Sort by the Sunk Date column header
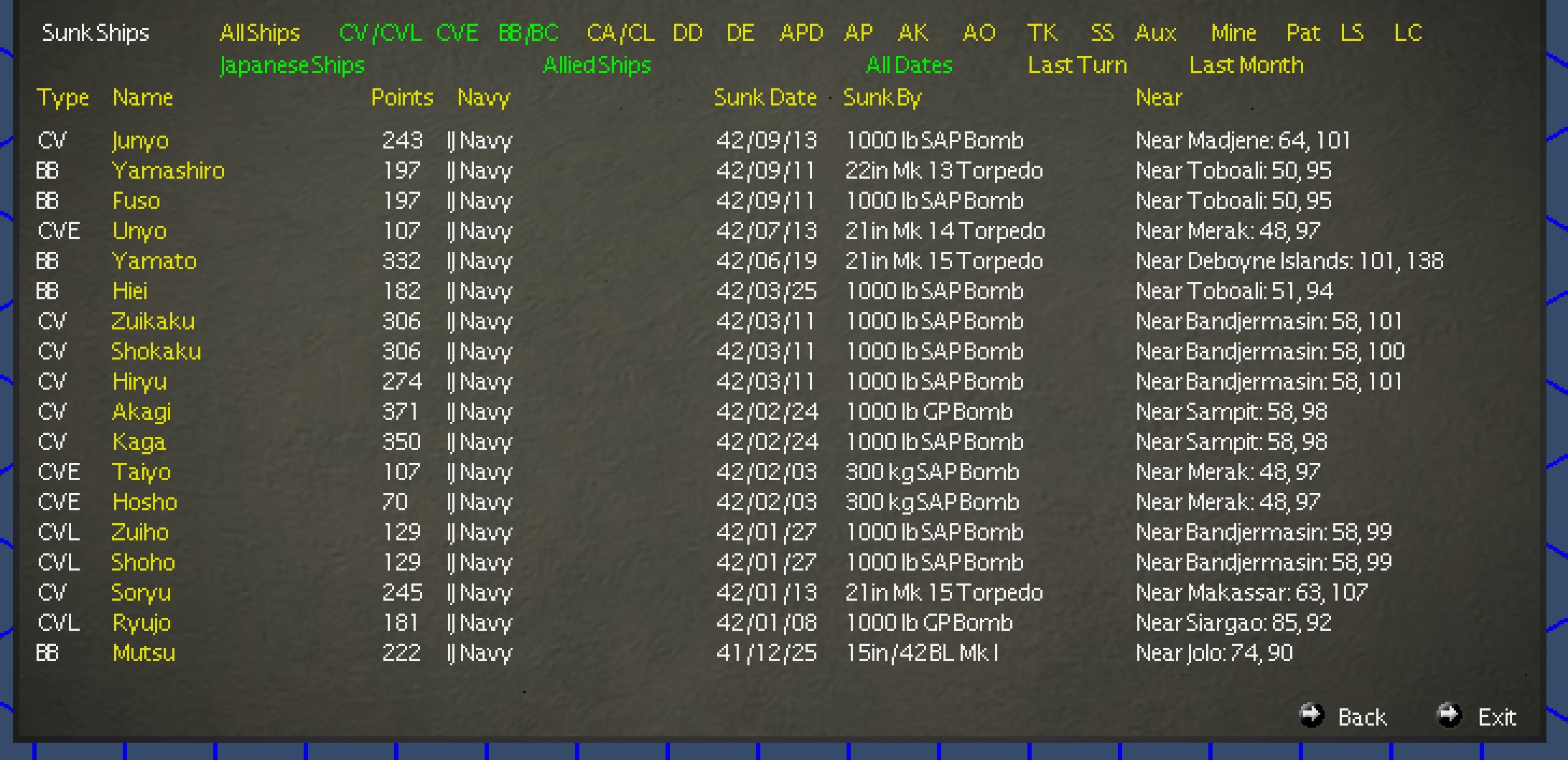Viewport: 1568px width, 760px height. (x=765, y=98)
